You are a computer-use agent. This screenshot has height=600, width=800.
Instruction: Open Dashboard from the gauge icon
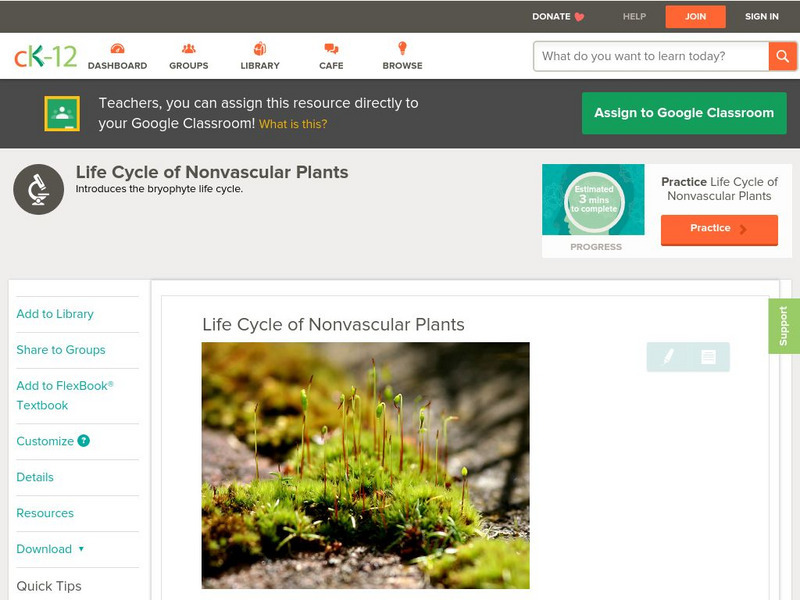click(117, 49)
